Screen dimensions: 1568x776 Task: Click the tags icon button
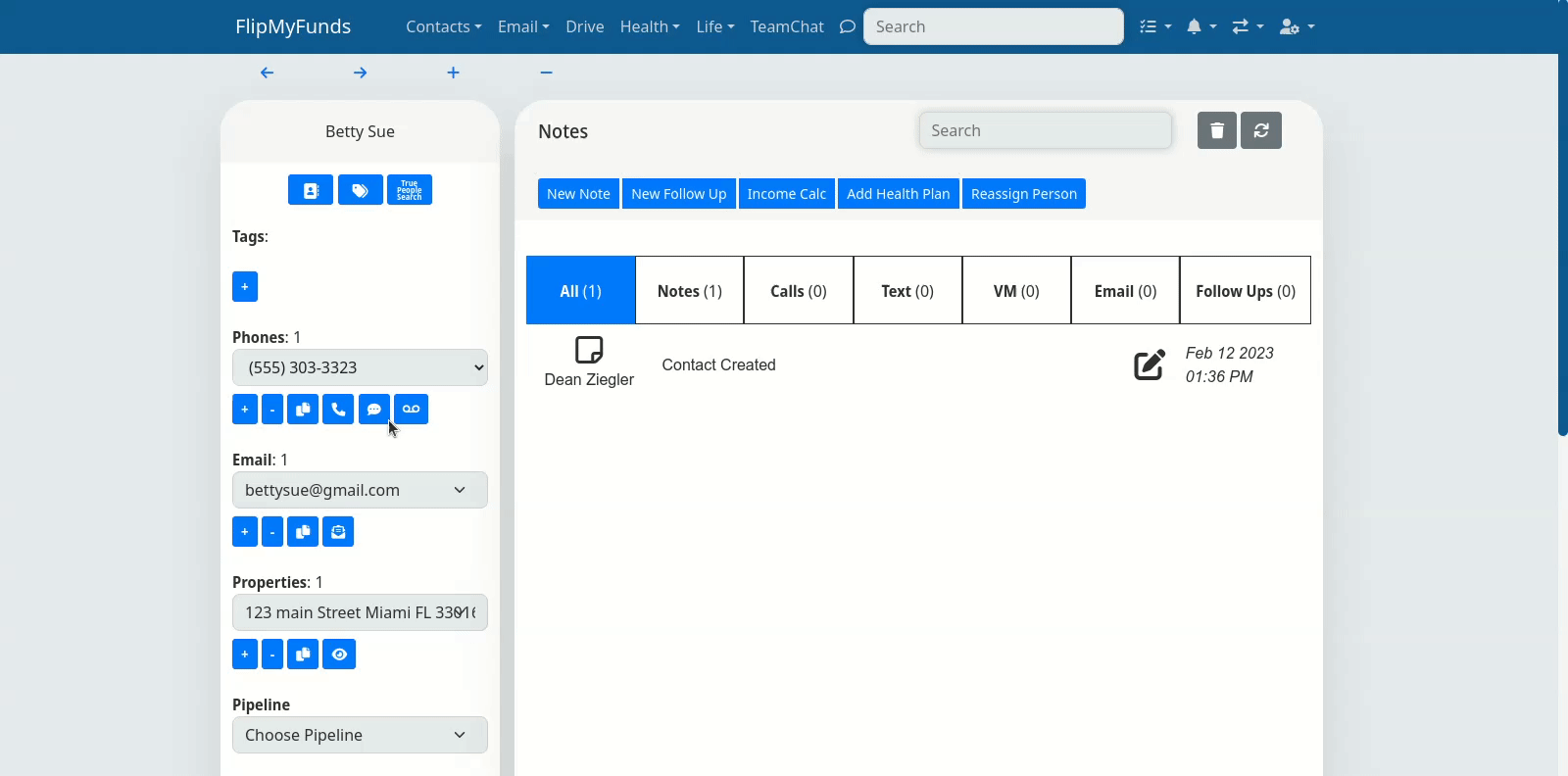(x=360, y=190)
